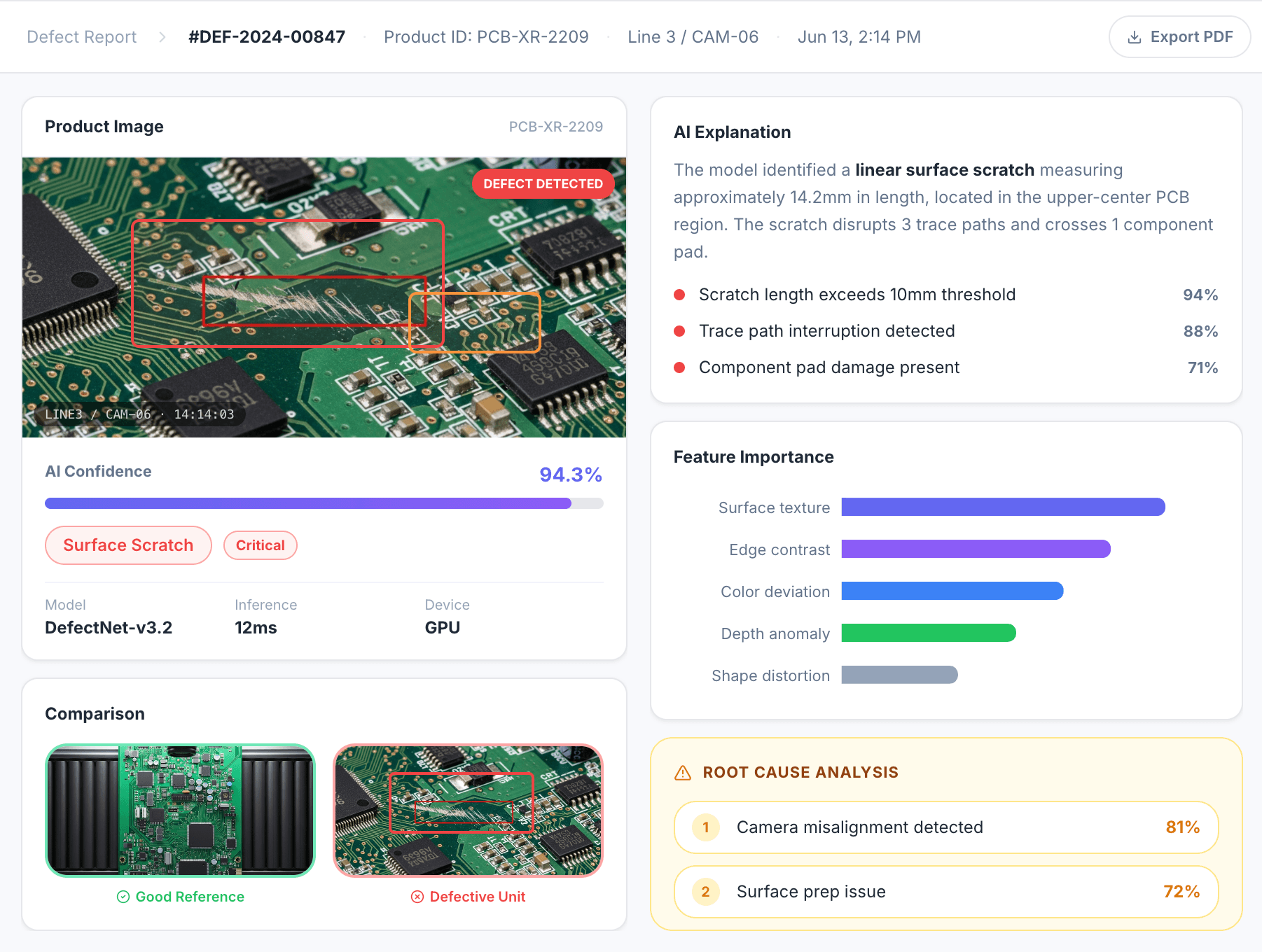Click the 72% surface prep score

[x=1181, y=892]
